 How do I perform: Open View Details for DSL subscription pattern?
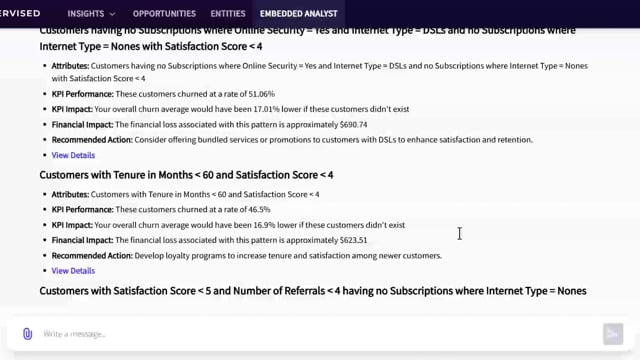click(73, 155)
